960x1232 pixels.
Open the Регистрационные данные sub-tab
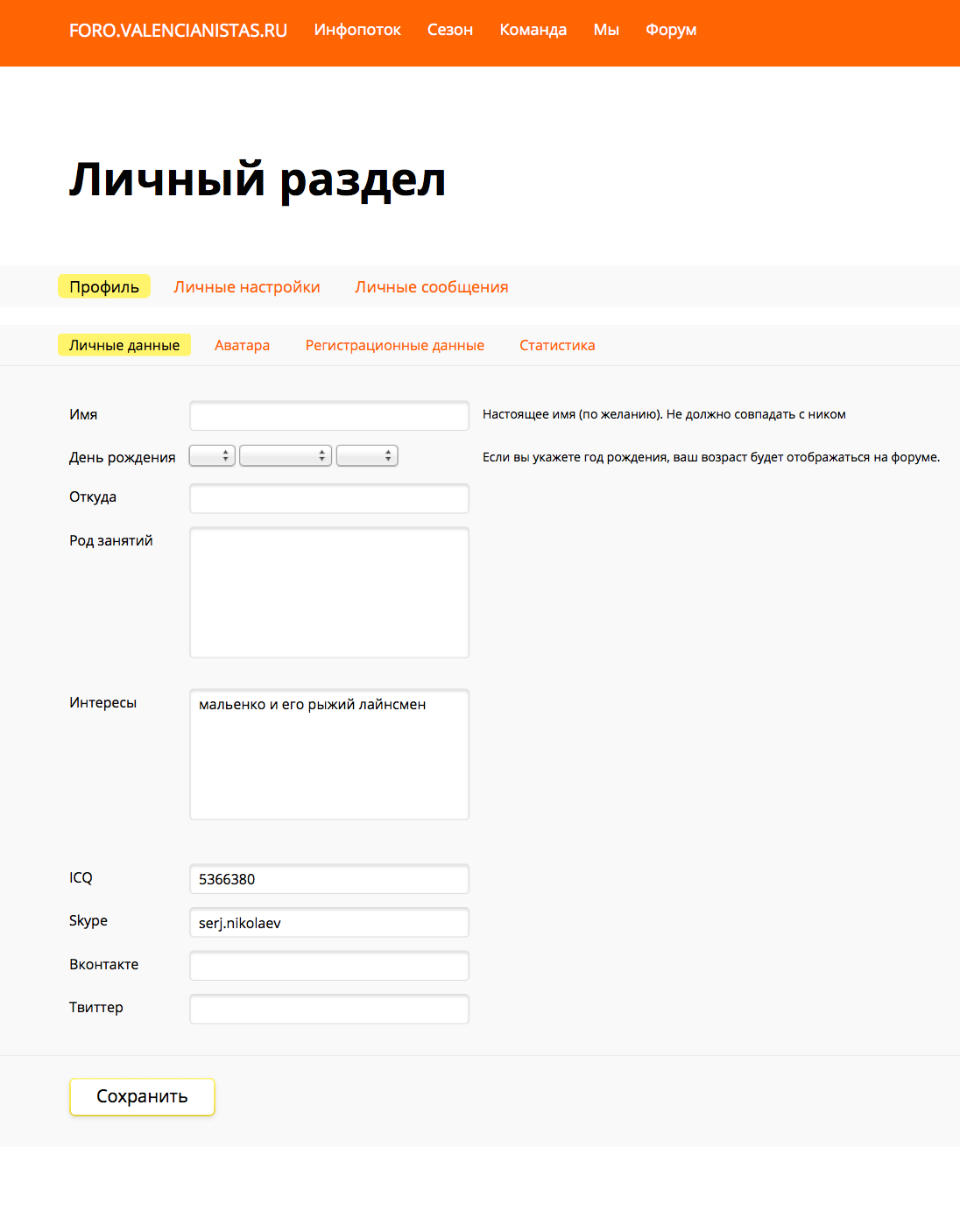click(x=394, y=345)
